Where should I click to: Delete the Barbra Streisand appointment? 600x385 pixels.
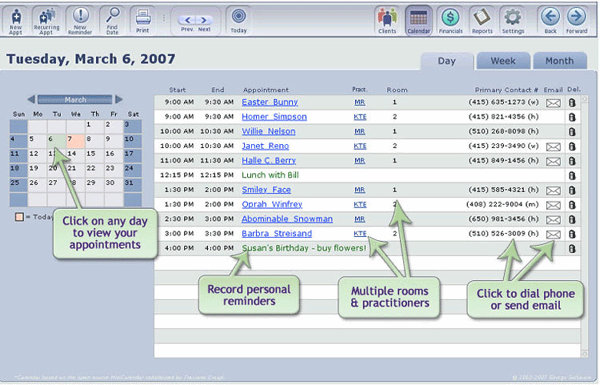point(572,234)
